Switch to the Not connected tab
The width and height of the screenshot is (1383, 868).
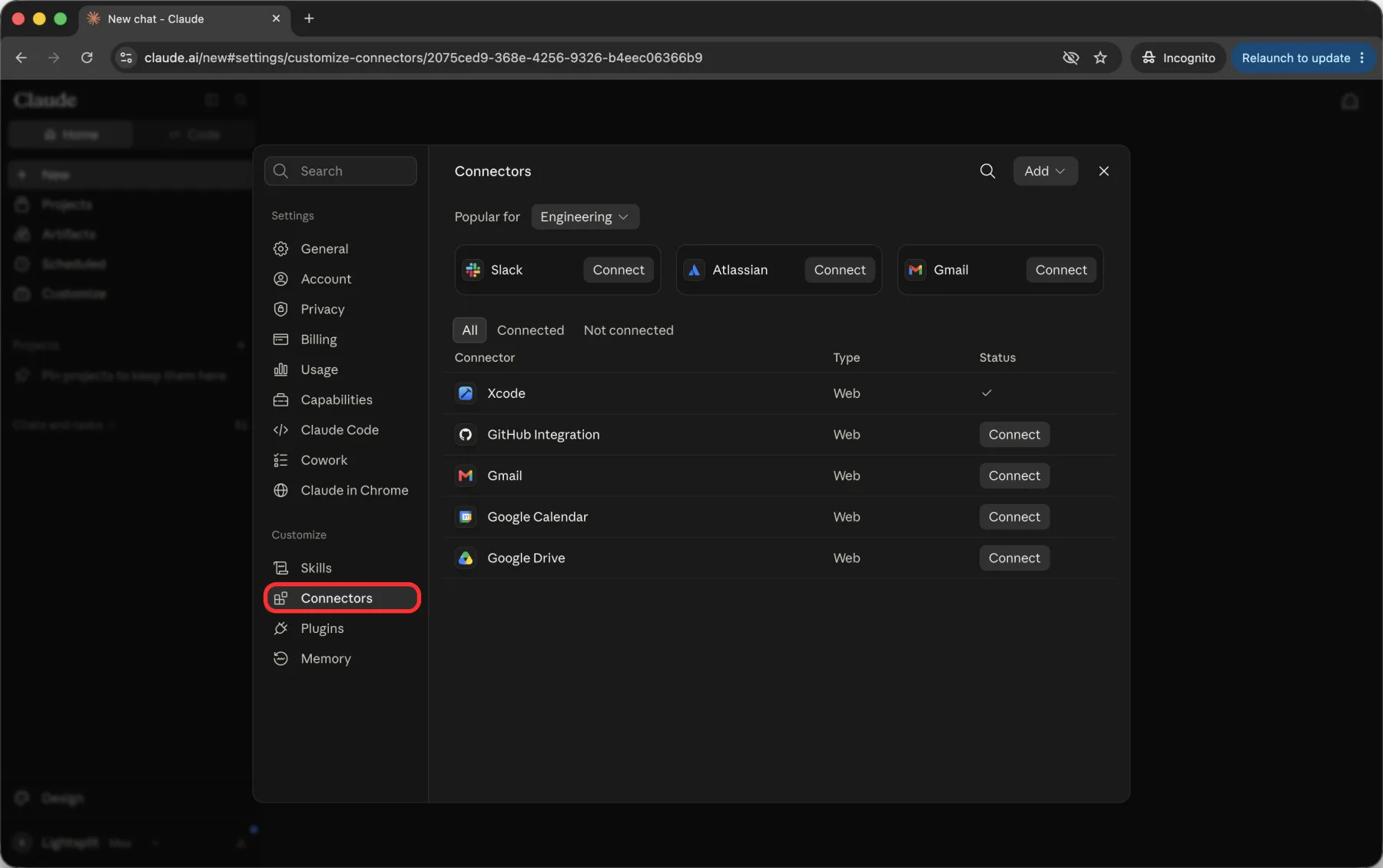click(628, 330)
